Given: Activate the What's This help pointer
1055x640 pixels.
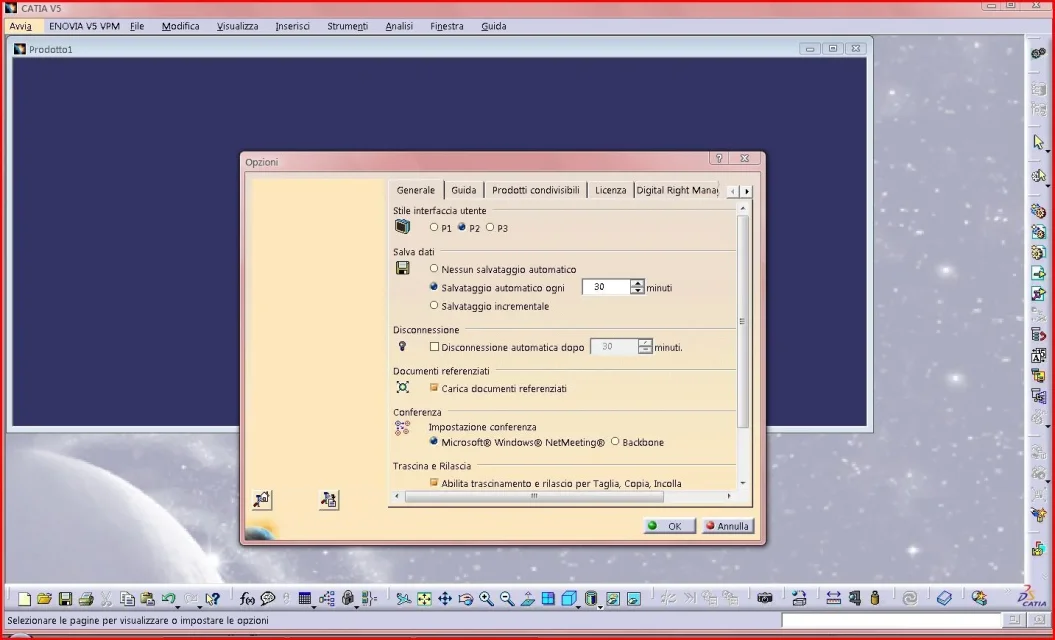Looking at the screenshot, I should (x=213, y=599).
